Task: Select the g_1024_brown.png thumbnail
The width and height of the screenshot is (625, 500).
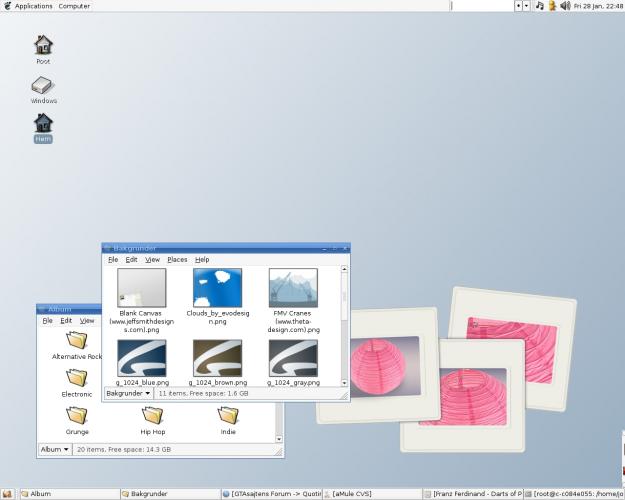Action: click(x=218, y=358)
